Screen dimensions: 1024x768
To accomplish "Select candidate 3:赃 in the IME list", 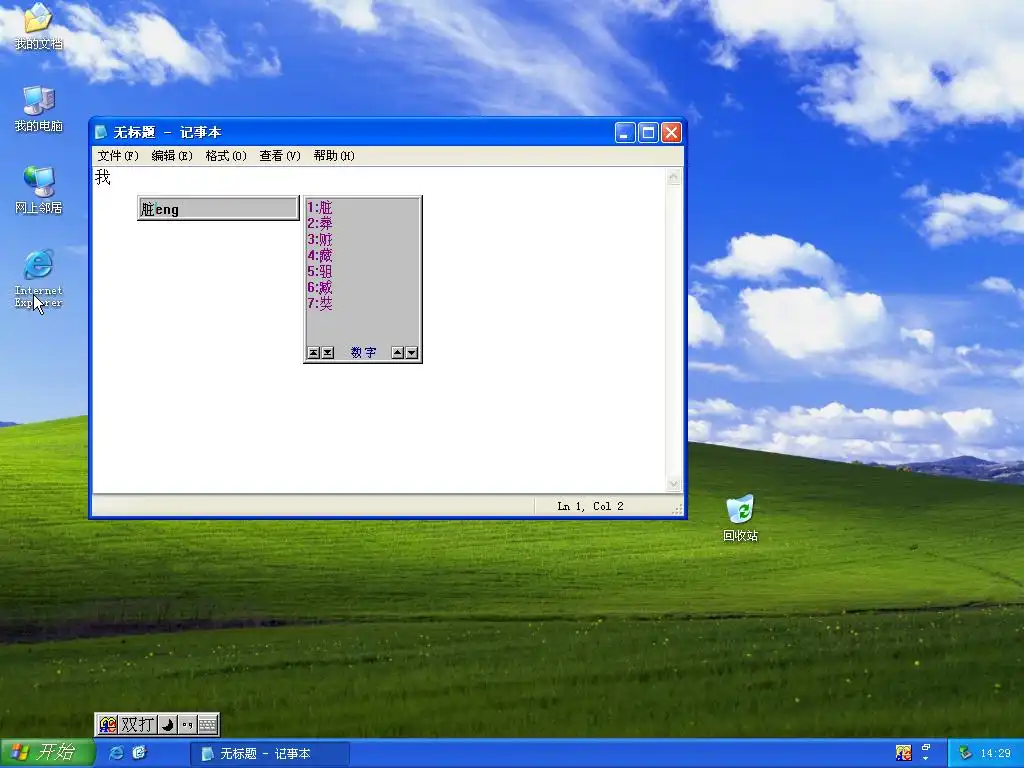I will pos(320,240).
